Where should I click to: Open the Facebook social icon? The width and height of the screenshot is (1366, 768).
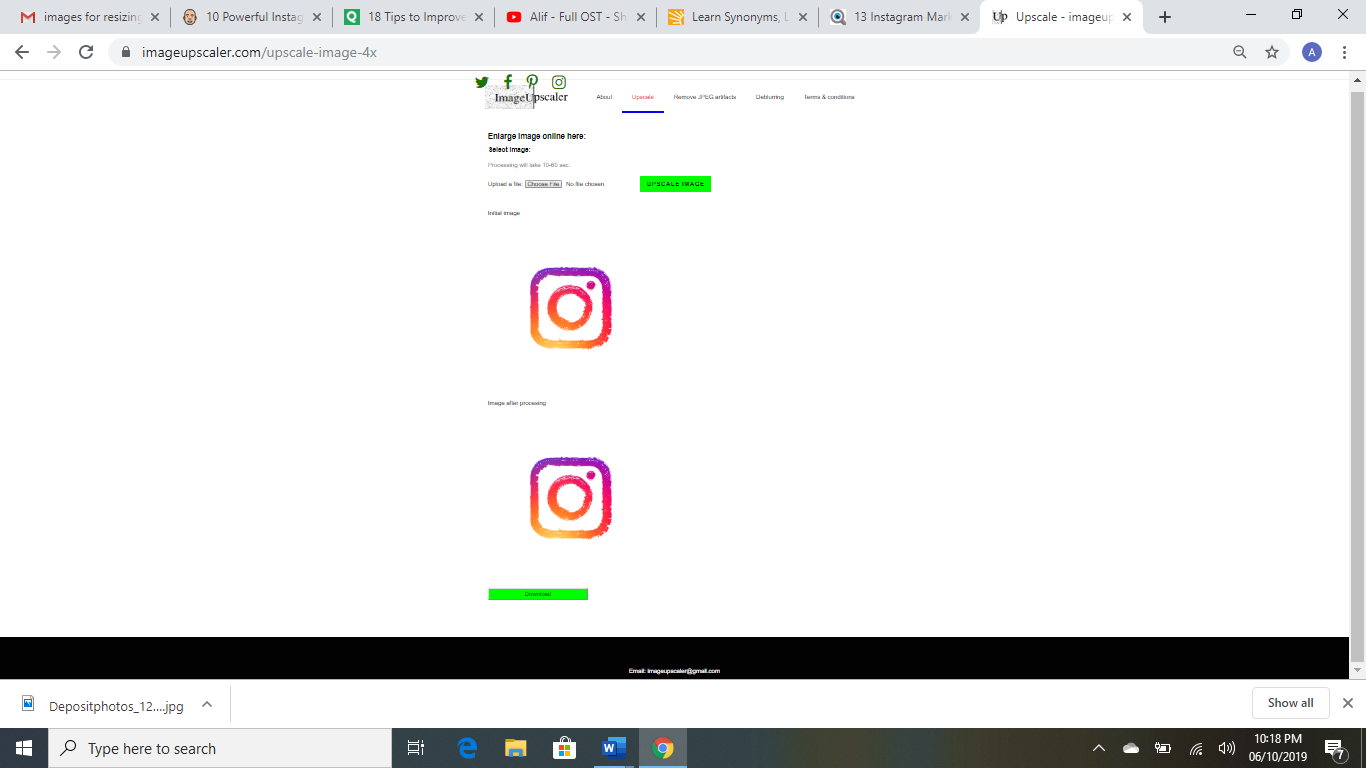pyautogui.click(x=508, y=82)
